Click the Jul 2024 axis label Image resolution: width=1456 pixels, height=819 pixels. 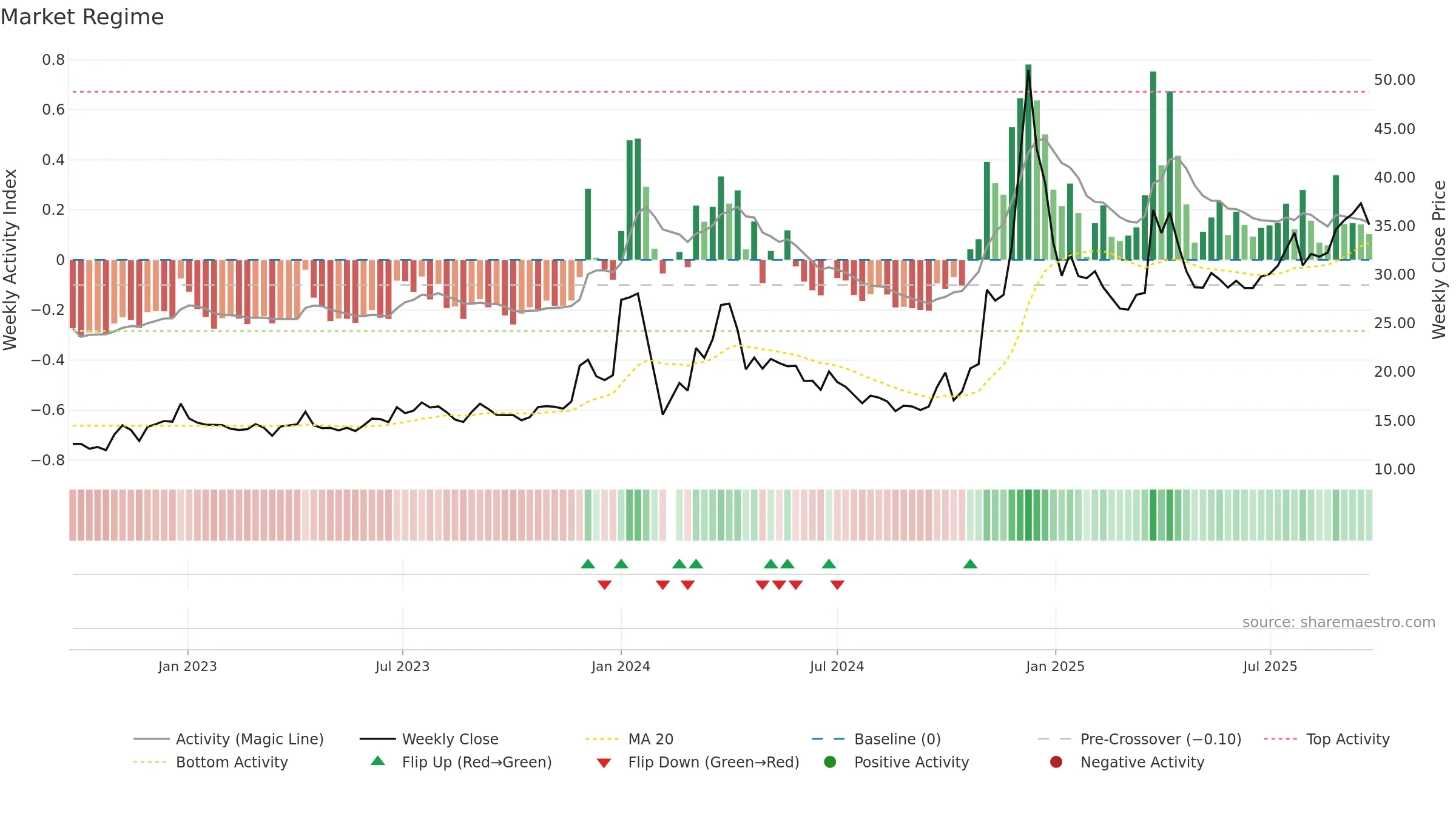(x=837, y=666)
